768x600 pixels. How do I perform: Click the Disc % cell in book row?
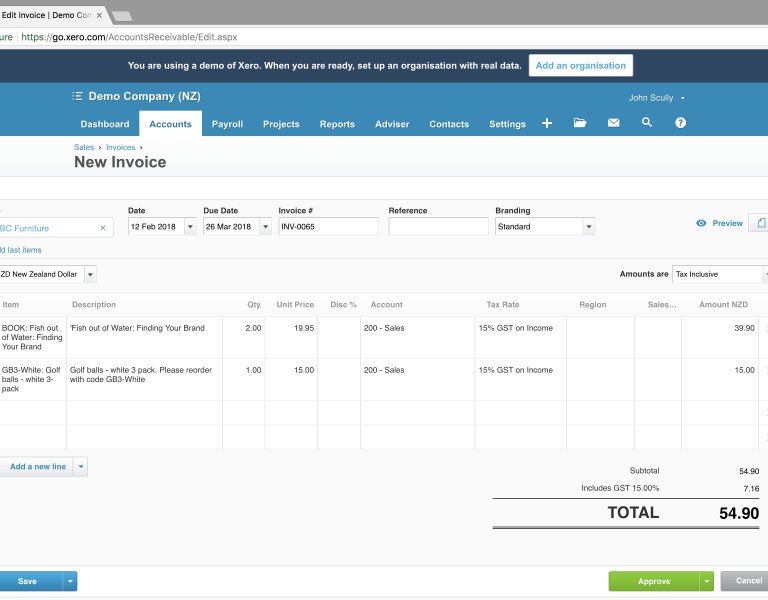pos(339,337)
